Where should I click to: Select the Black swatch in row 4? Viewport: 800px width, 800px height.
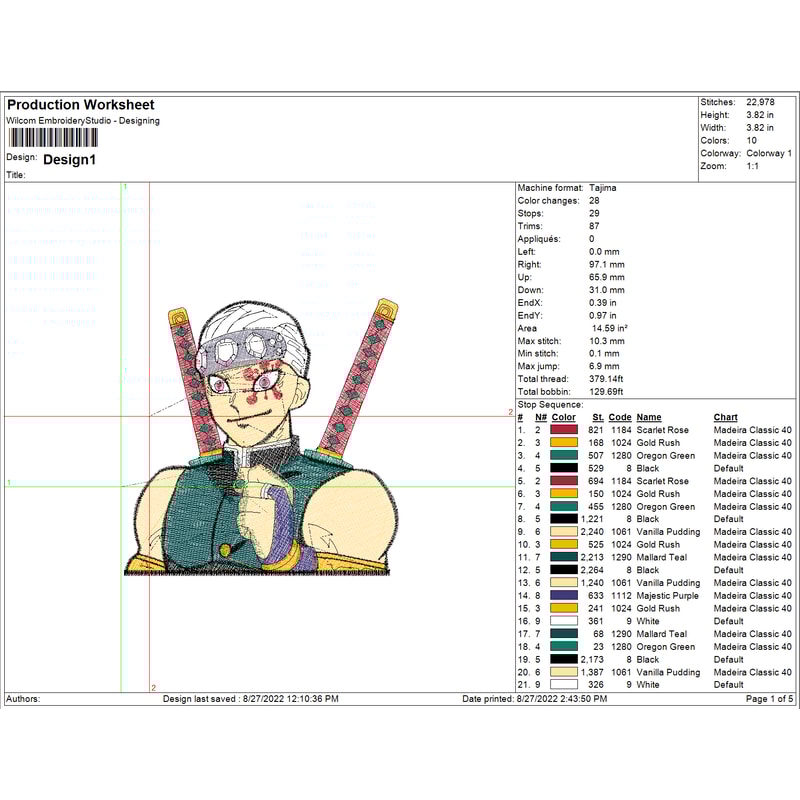(x=564, y=468)
